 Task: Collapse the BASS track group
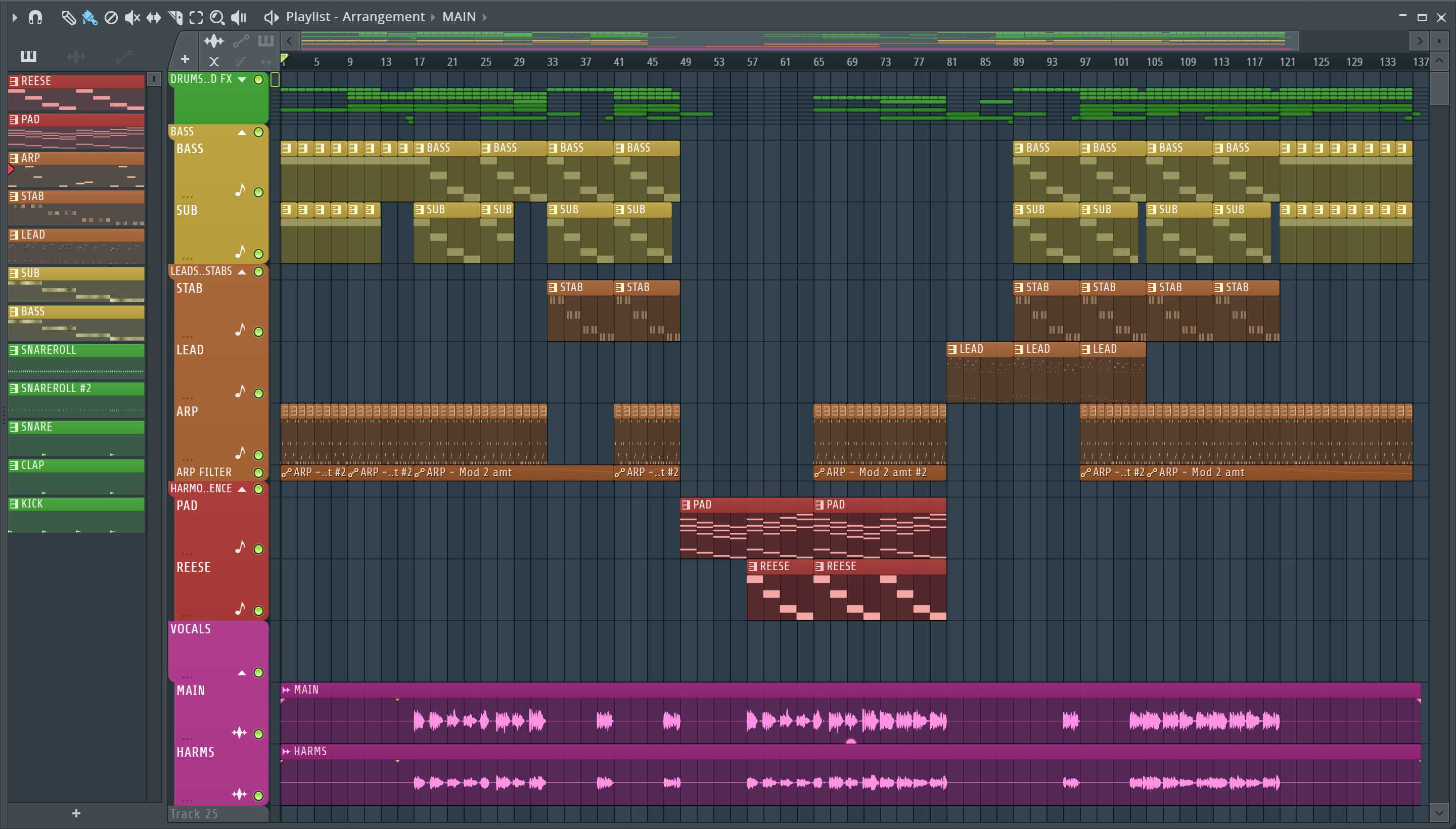pos(242,132)
